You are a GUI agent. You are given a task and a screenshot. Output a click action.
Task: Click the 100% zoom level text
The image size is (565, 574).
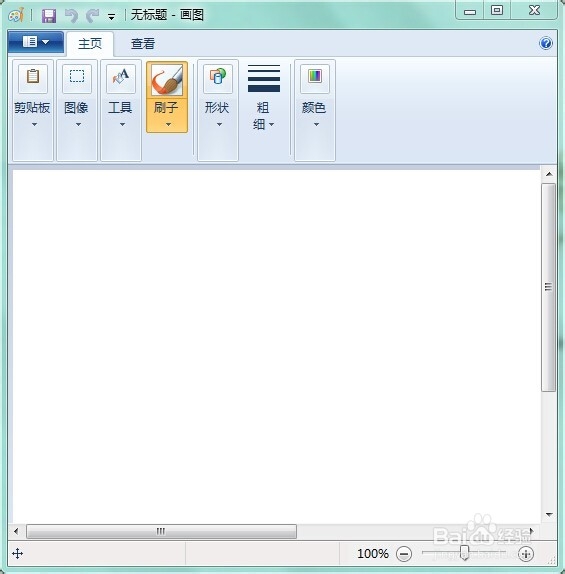click(373, 554)
